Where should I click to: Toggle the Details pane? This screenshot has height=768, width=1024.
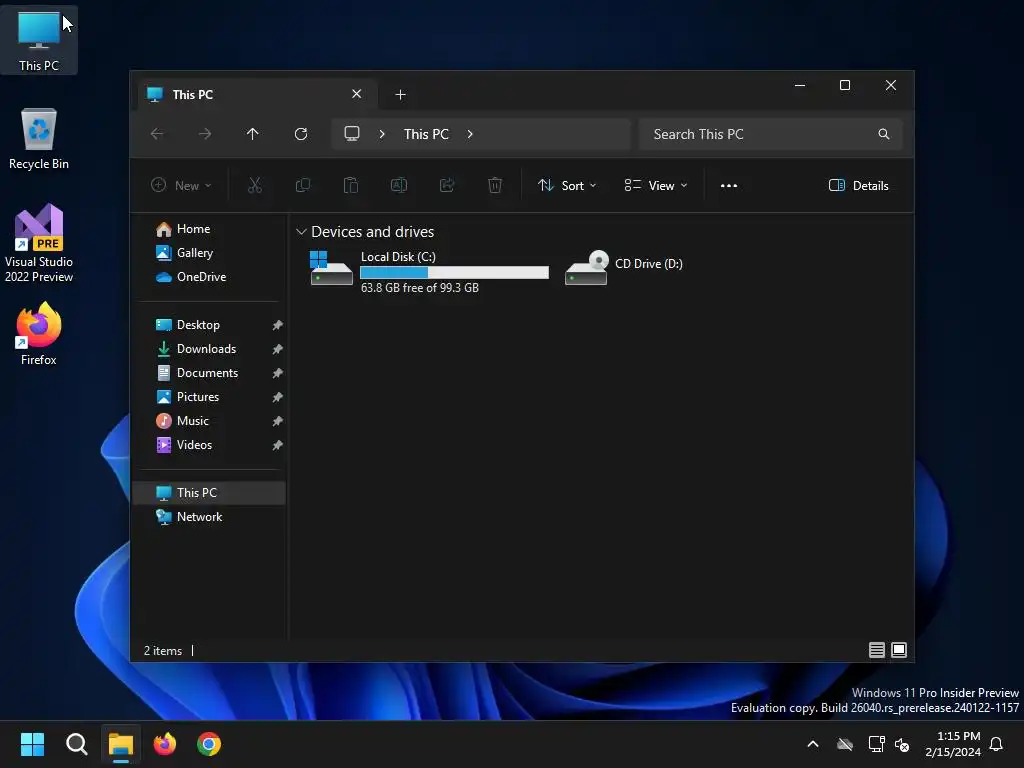858,185
